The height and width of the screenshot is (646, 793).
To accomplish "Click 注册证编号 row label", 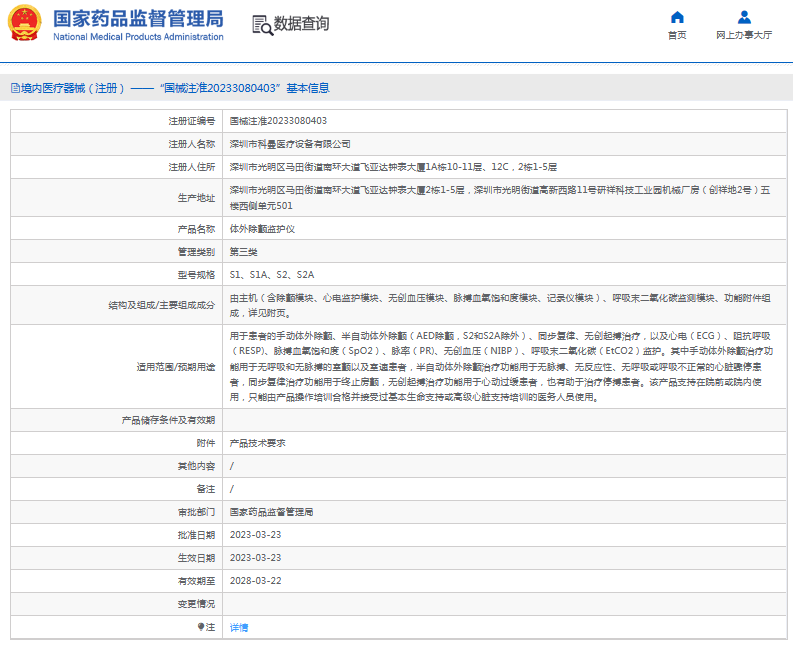I will (x=192, y=121).
